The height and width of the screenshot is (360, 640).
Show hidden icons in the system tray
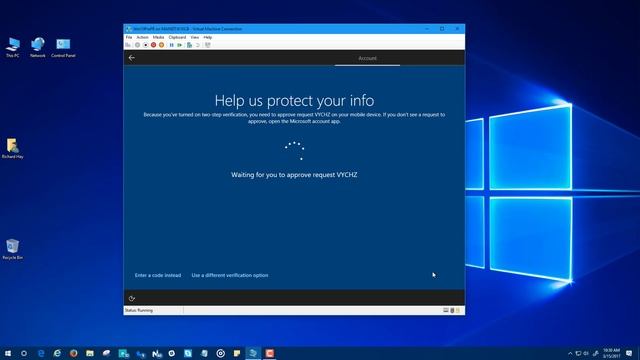click(x=570, y=353)
